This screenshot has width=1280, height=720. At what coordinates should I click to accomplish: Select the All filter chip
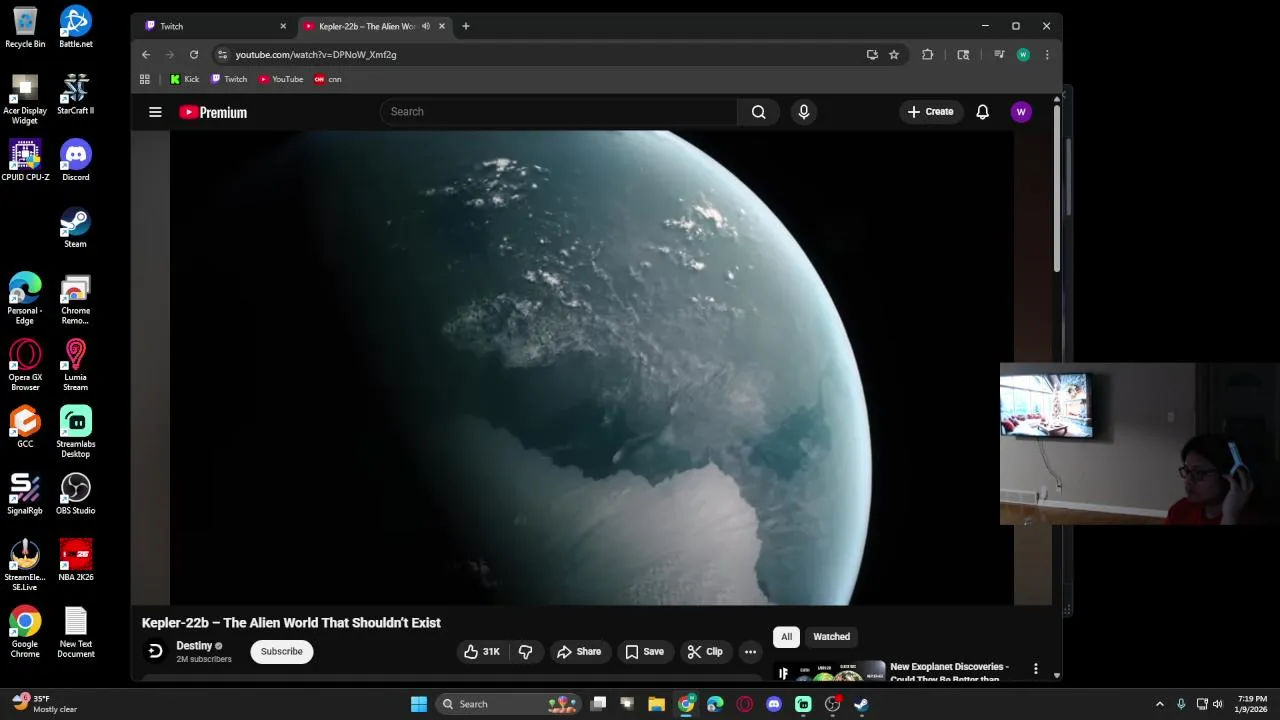786,637
